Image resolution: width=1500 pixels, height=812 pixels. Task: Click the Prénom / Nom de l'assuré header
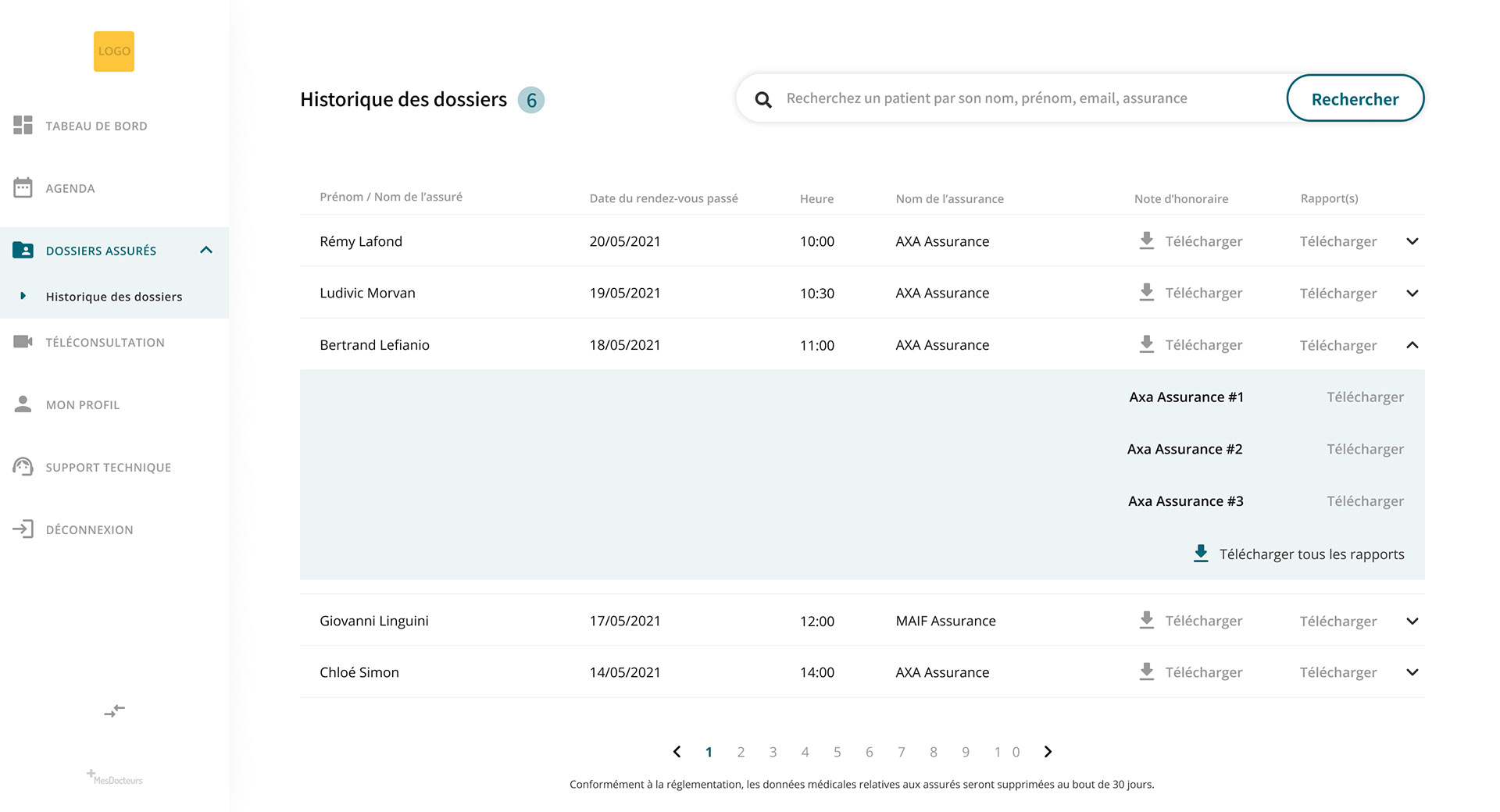[x=391, y=197]
